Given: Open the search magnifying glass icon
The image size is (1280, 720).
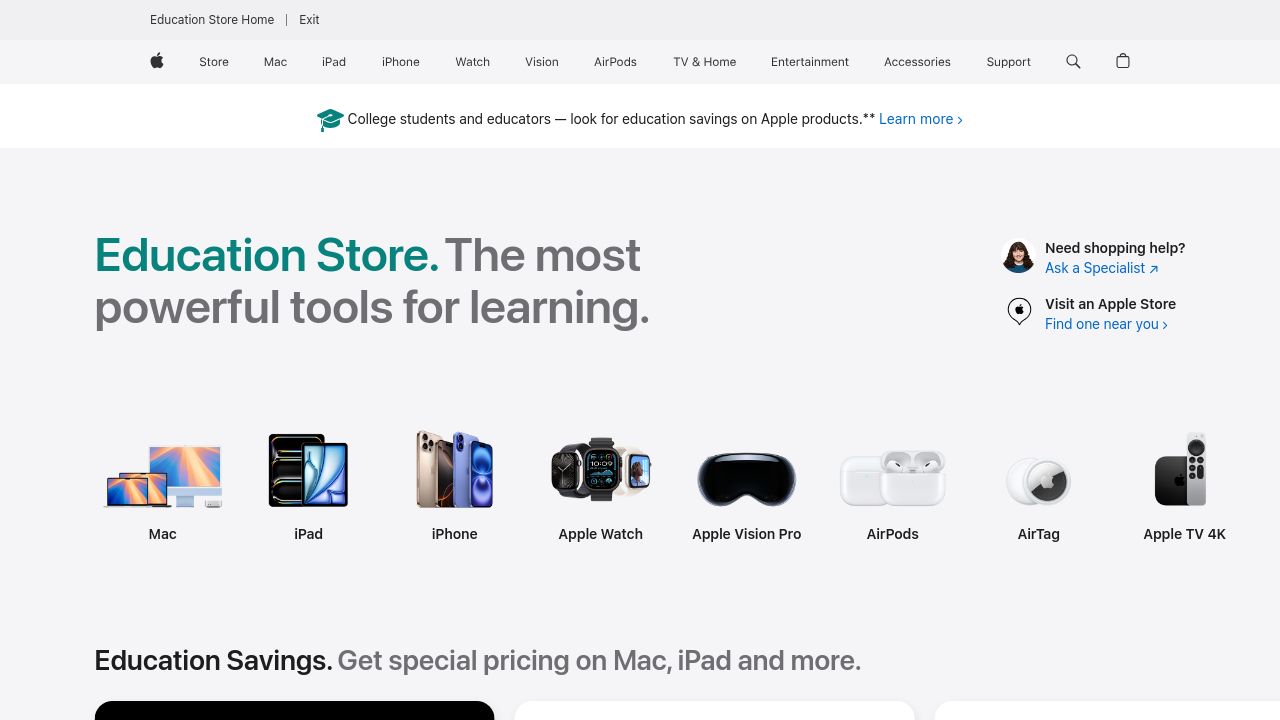Looking at the screenshot, I should pyautogui.click(x=1073, y=62).
